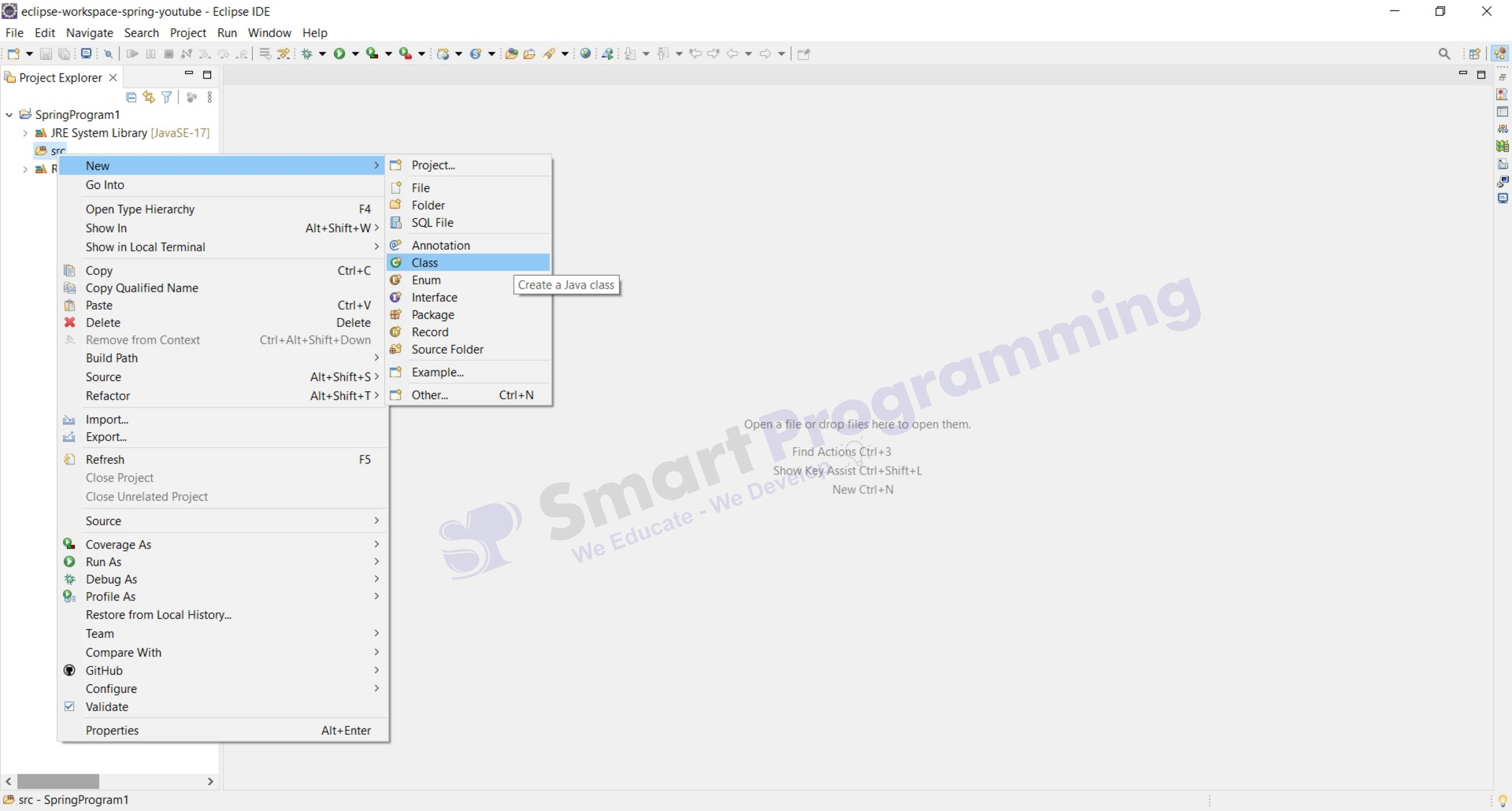Maximize the Project Explorer panel
Image resolution: width=1512 pixels, height=811 pixels.
(x=207, y=75)
